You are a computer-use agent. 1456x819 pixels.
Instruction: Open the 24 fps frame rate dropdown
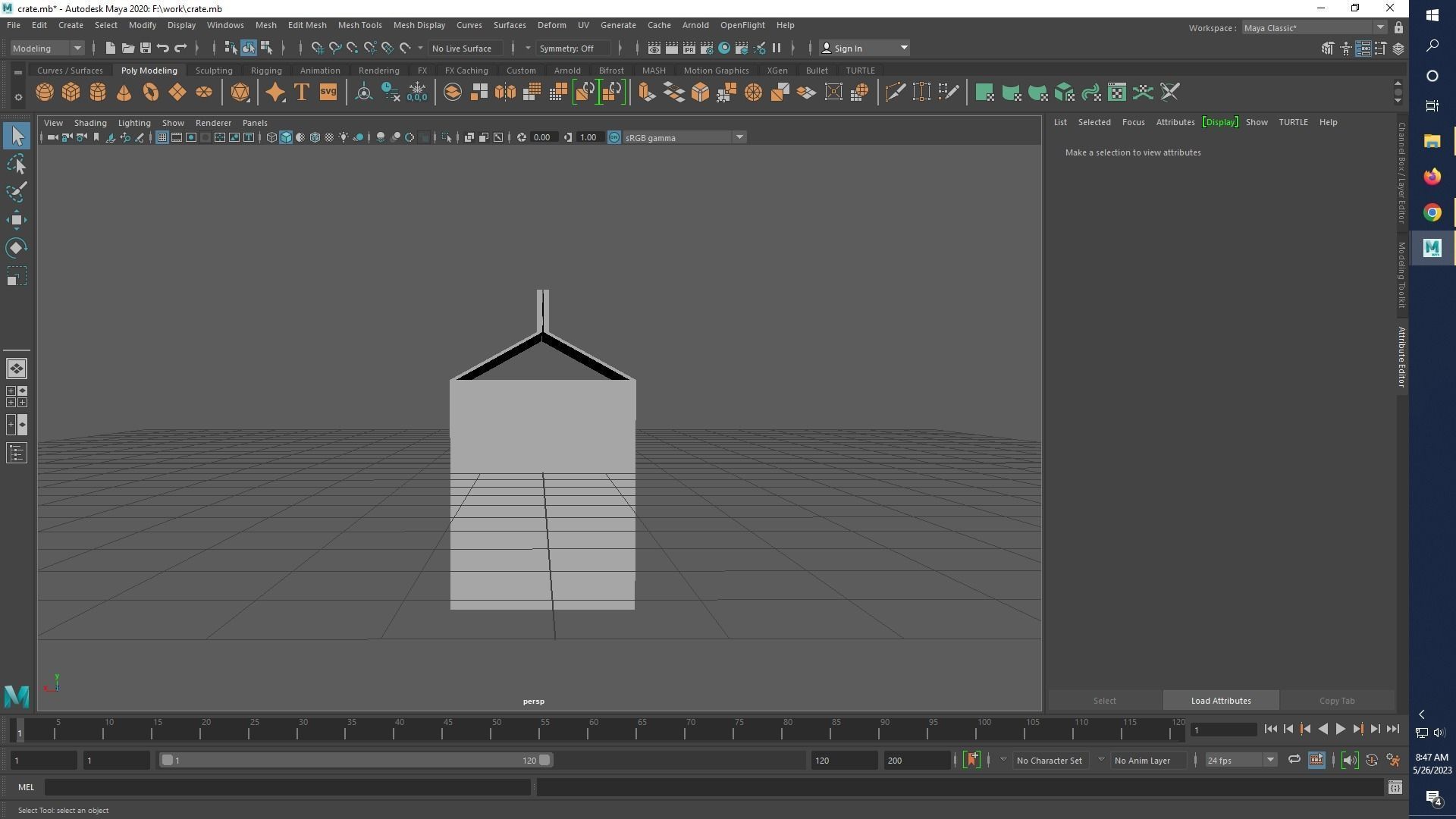[1270, 760]
